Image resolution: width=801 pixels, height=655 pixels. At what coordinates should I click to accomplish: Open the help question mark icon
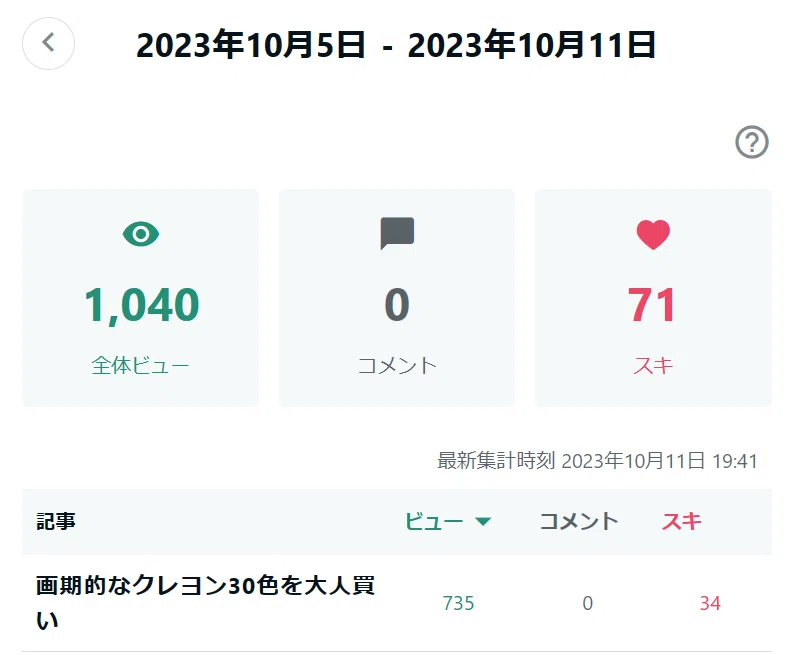pos(751,142)
